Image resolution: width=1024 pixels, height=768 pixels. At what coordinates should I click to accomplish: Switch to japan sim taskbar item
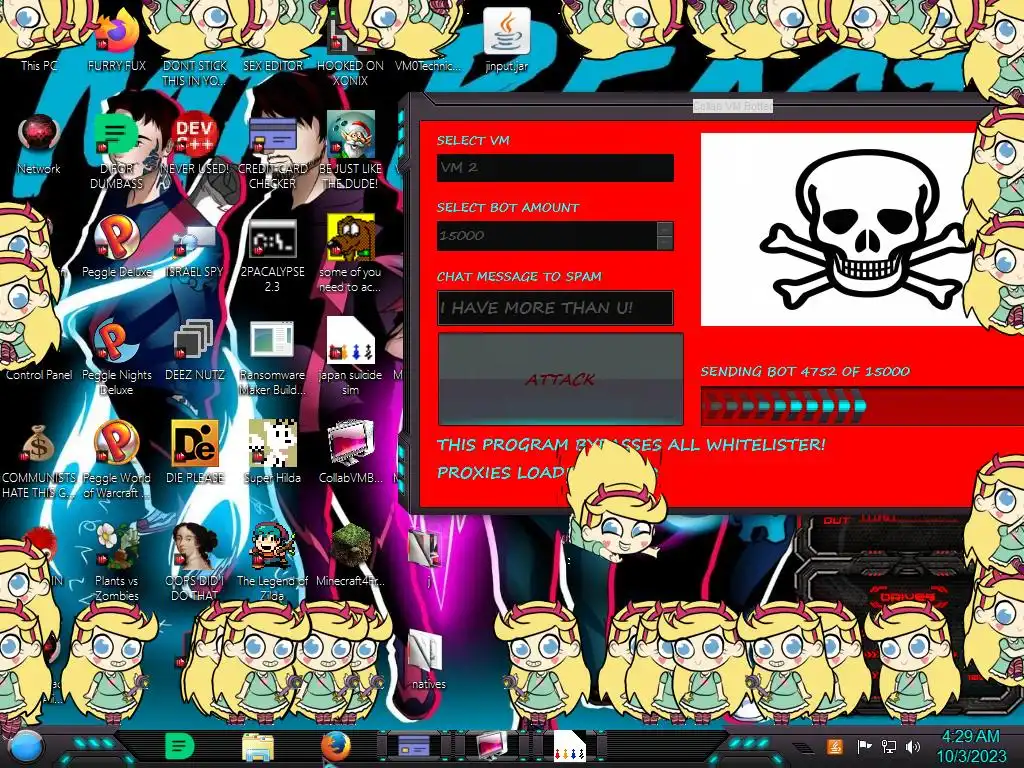(x=569, y=746)
